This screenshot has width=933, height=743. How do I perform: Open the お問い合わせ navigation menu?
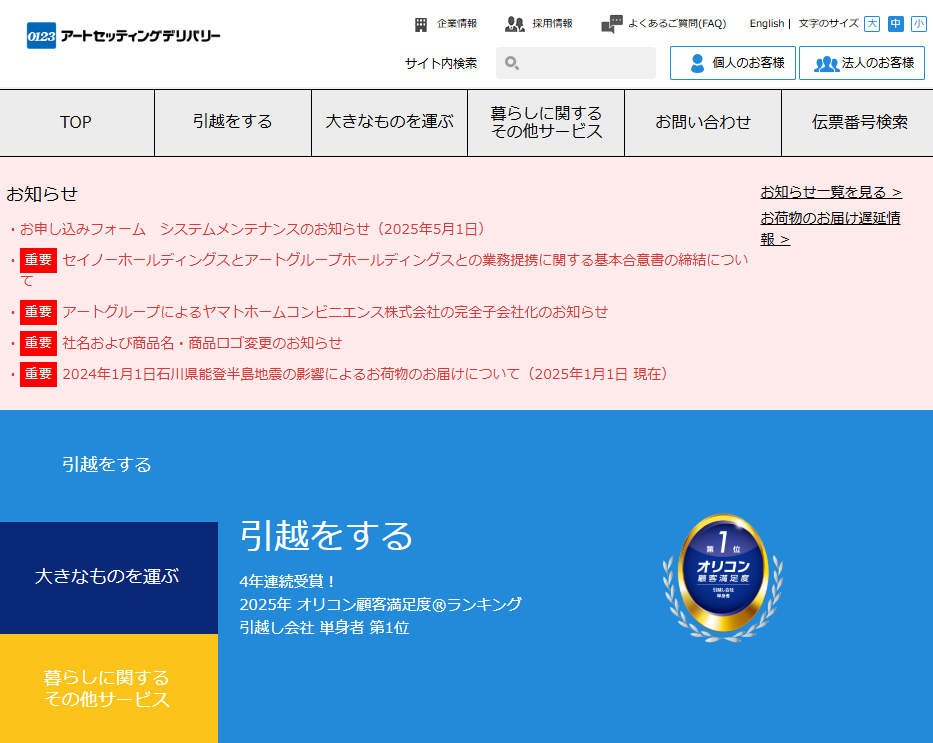pyautogui.click(x=703, y=123)
